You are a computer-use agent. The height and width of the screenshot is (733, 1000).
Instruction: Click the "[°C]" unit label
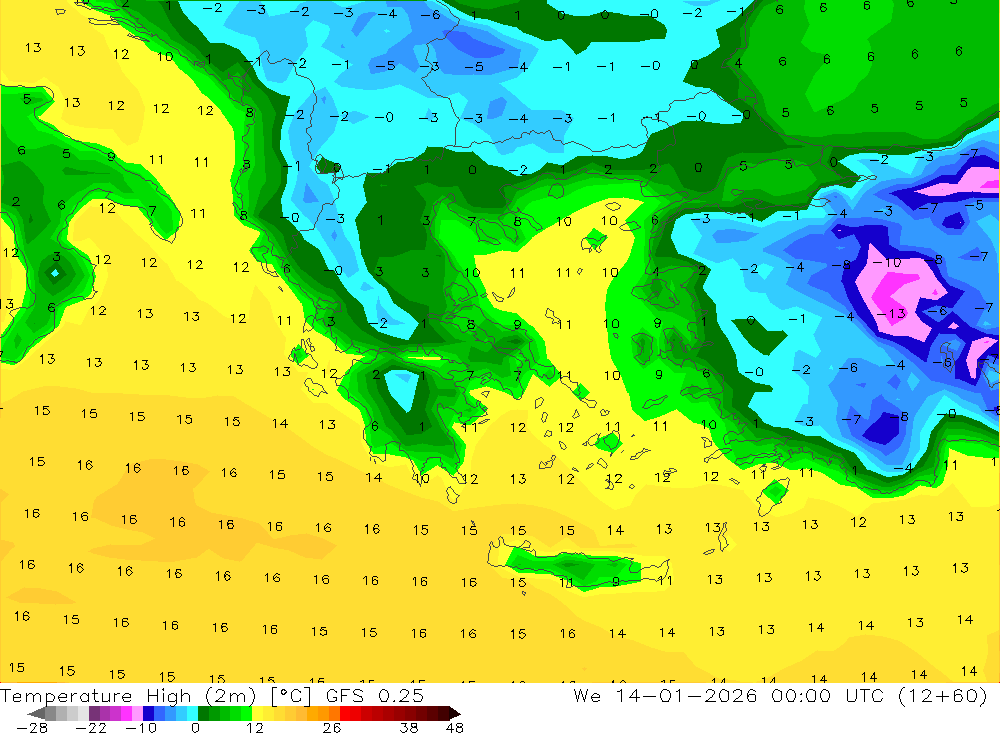click(291, 696)
